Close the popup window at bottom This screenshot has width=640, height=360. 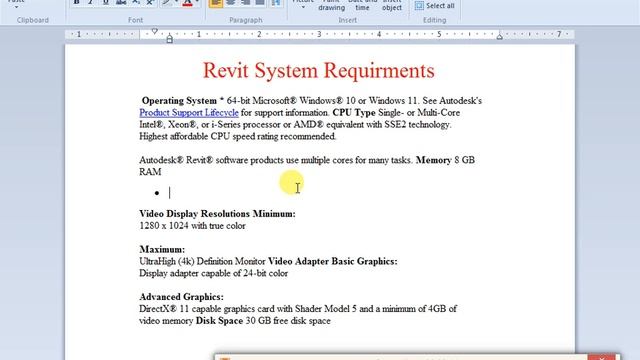click(x=602, y=357)
